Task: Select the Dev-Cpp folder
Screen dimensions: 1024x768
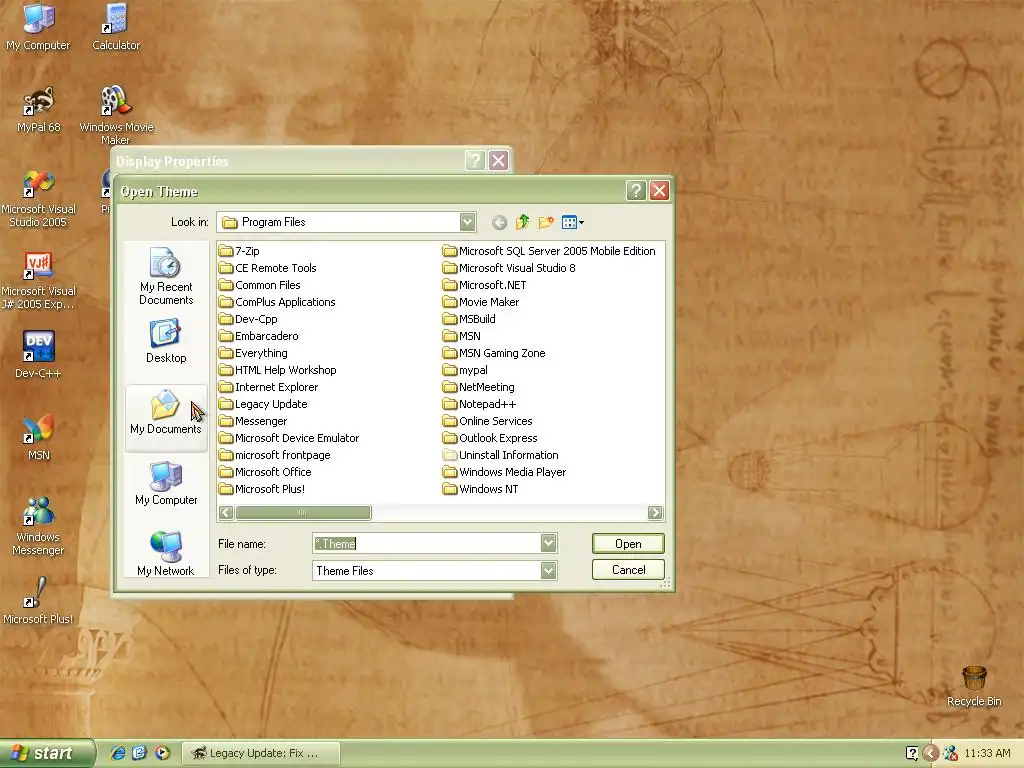Action: [249, 319]
